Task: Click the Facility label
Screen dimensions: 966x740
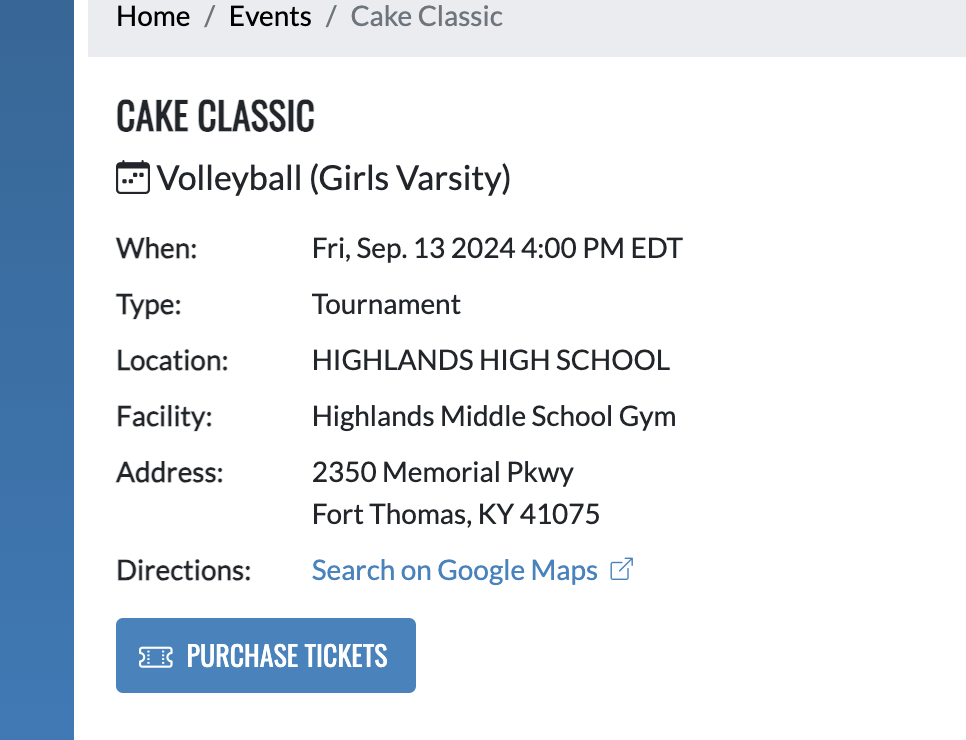Action: [x=164, y=416]
